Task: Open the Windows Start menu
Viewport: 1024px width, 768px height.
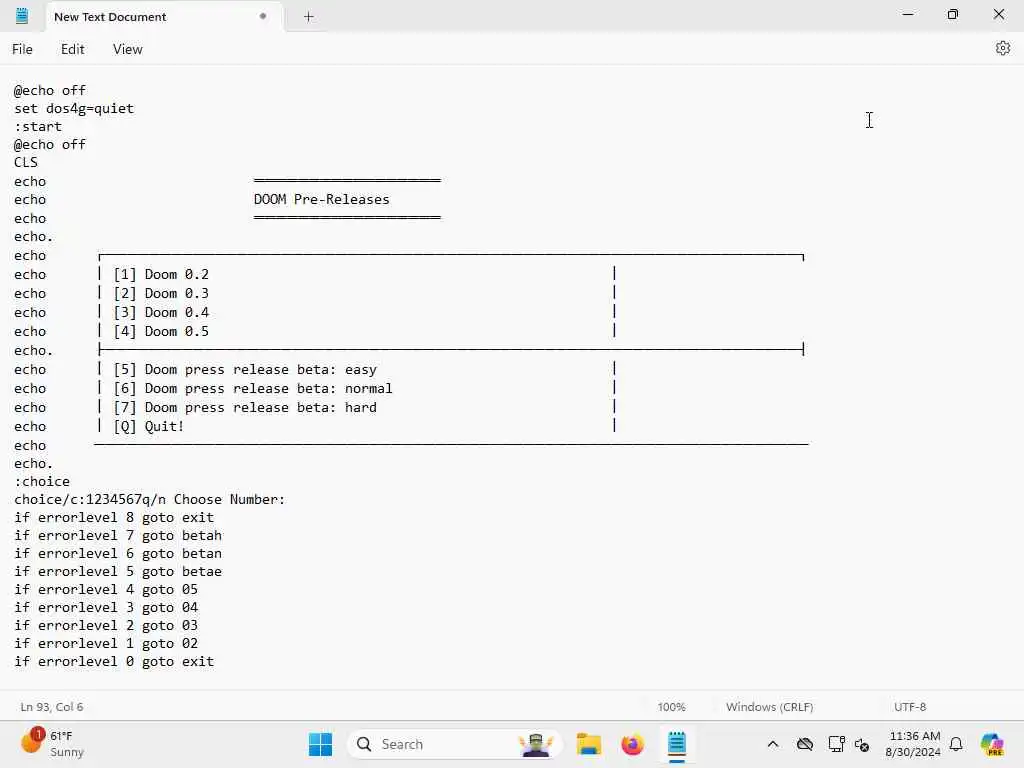Action: pos(320,744)
